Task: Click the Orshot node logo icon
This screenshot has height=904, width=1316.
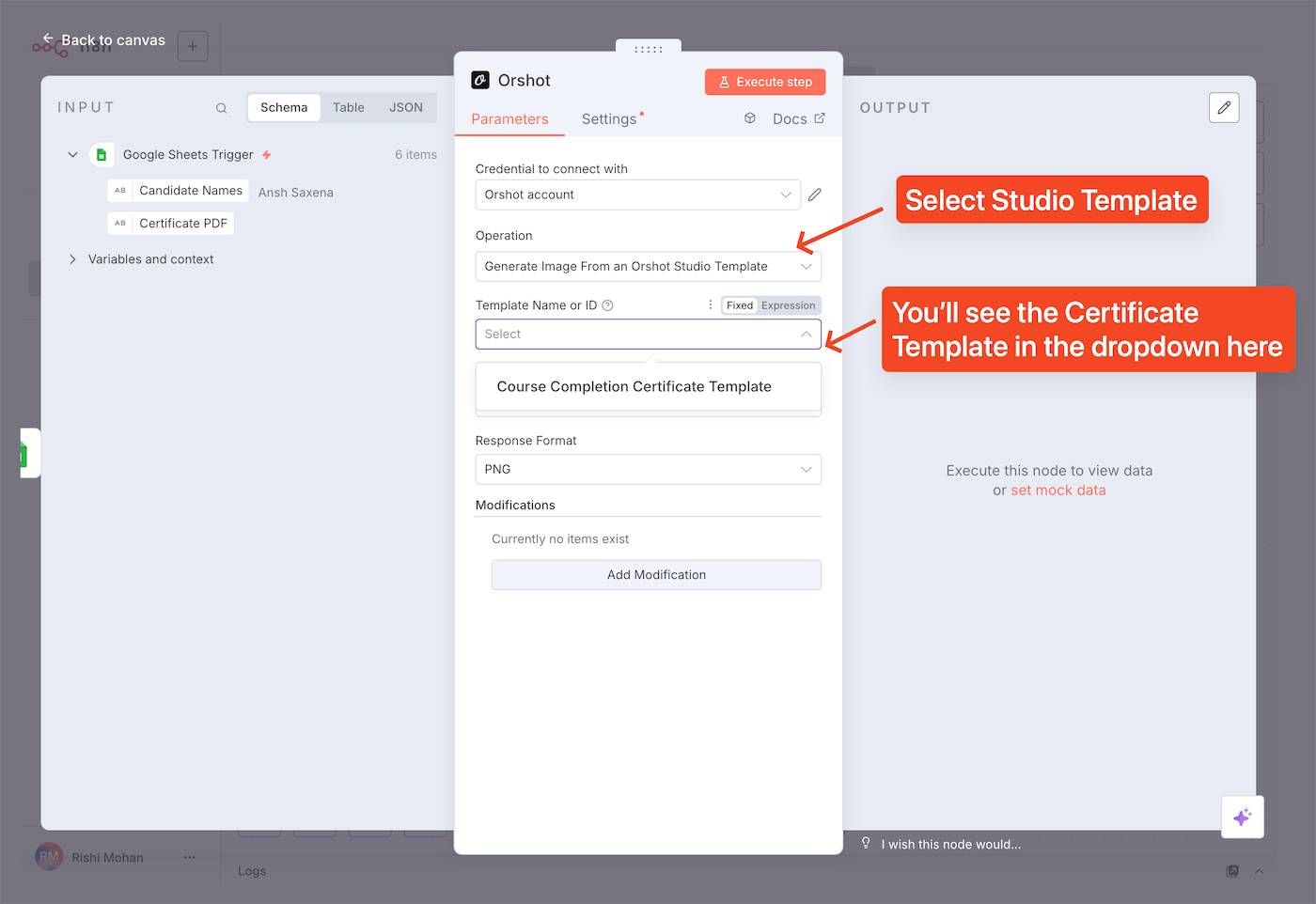Action: pyautogui.click(x=480, y=81)
